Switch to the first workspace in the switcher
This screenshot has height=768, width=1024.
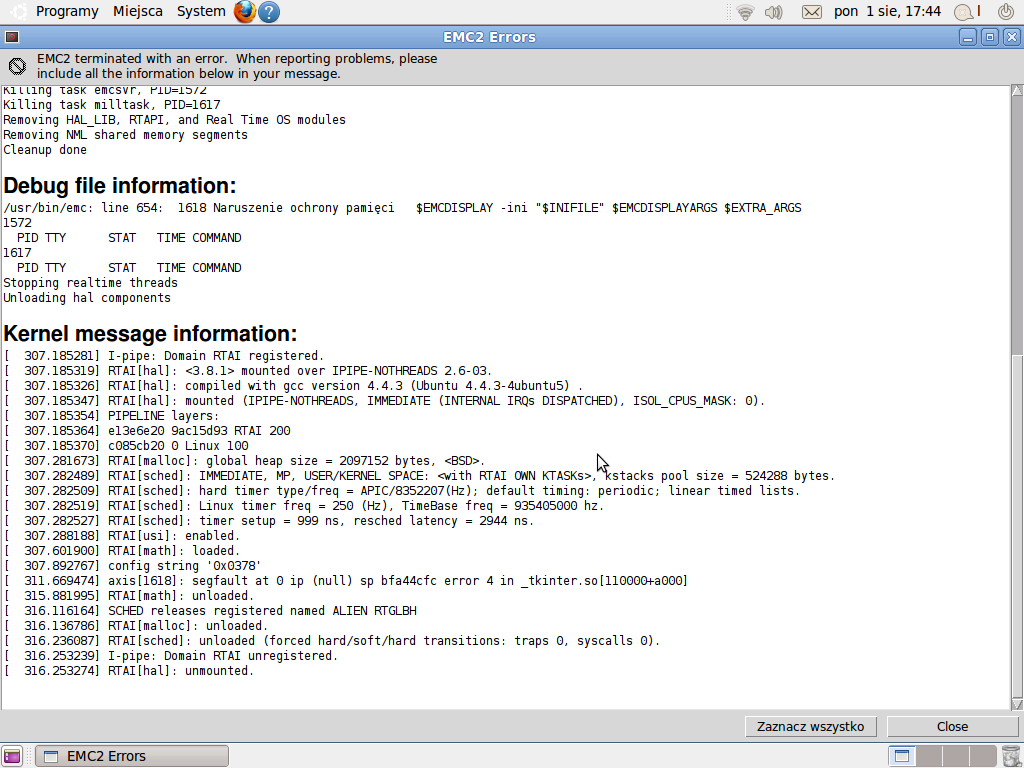pos(902,756)
